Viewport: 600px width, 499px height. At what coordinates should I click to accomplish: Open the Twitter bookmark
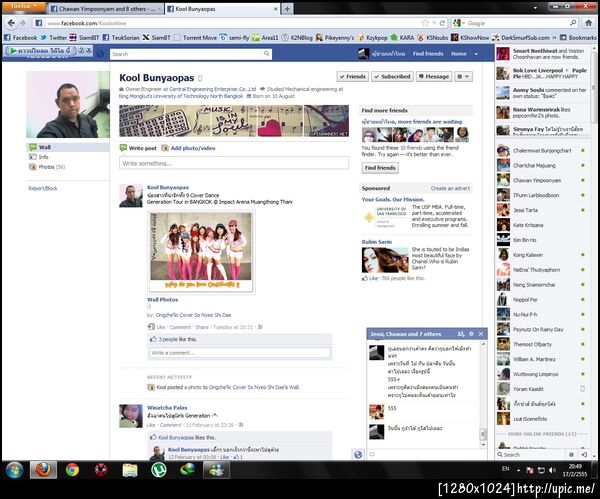pyautogui.click(x=54, y=38)
